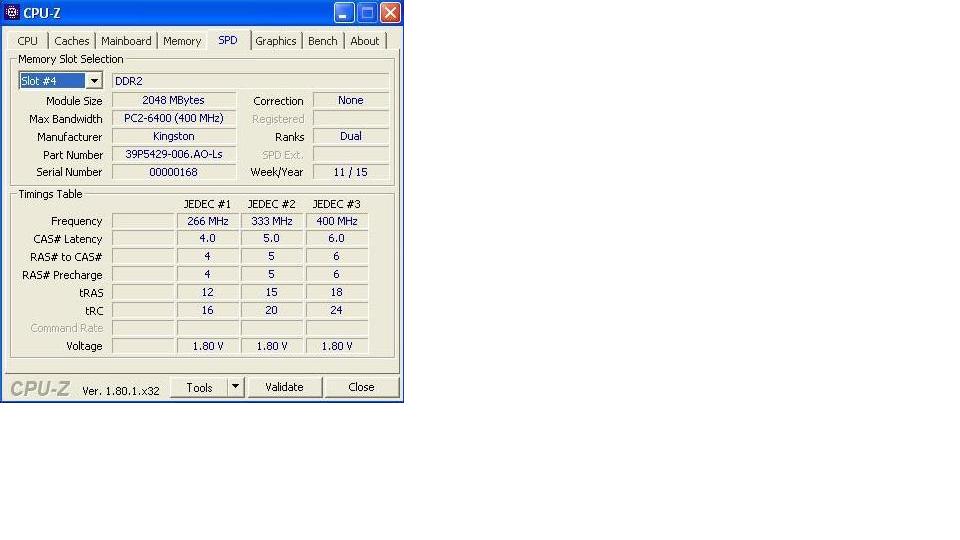The width and height of the screenshot is (960, 540).
Task: Click part number 39P5429-006.AO-Ls
Action: tap(174, 154)
